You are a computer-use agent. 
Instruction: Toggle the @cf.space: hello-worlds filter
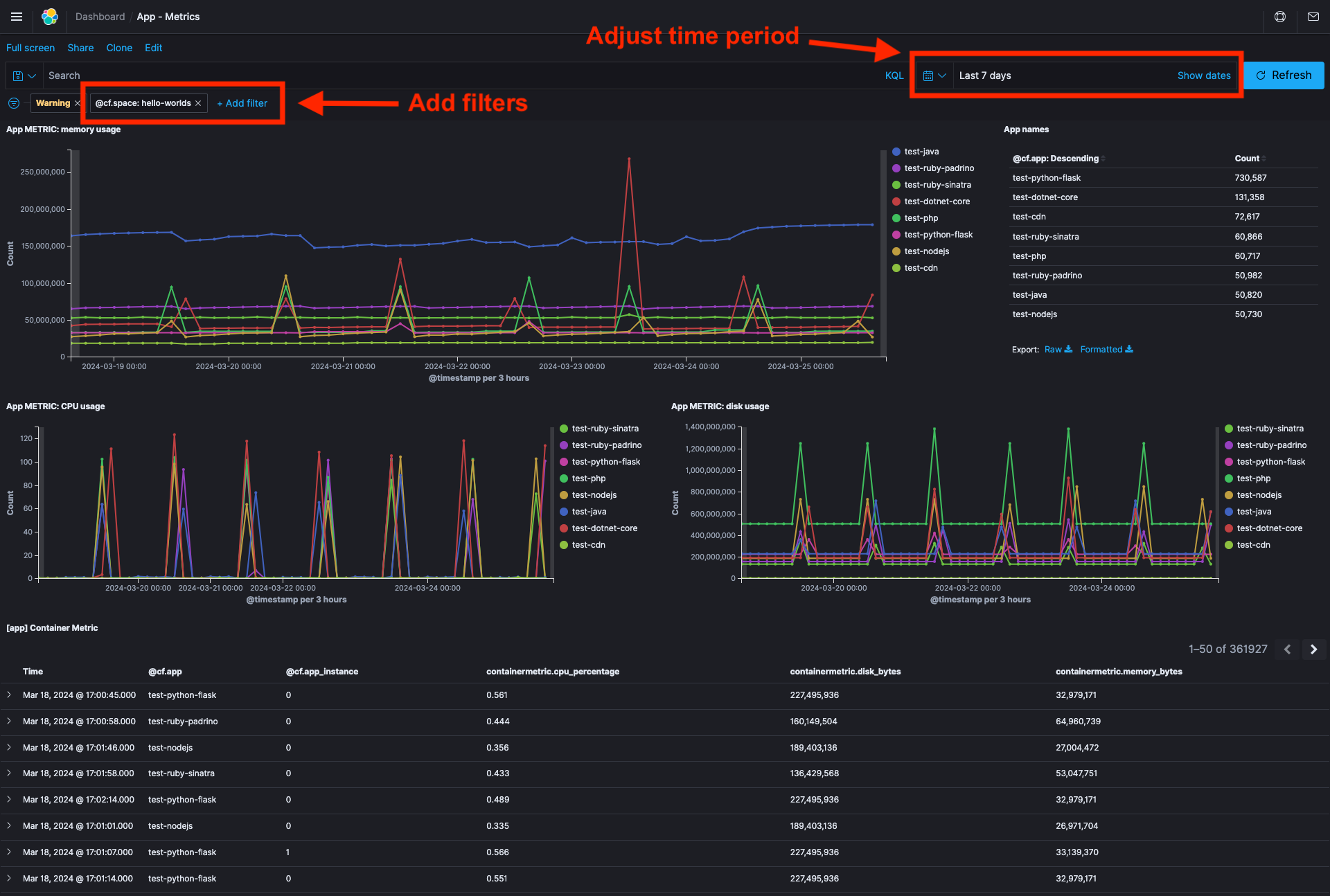coord(142,102)
